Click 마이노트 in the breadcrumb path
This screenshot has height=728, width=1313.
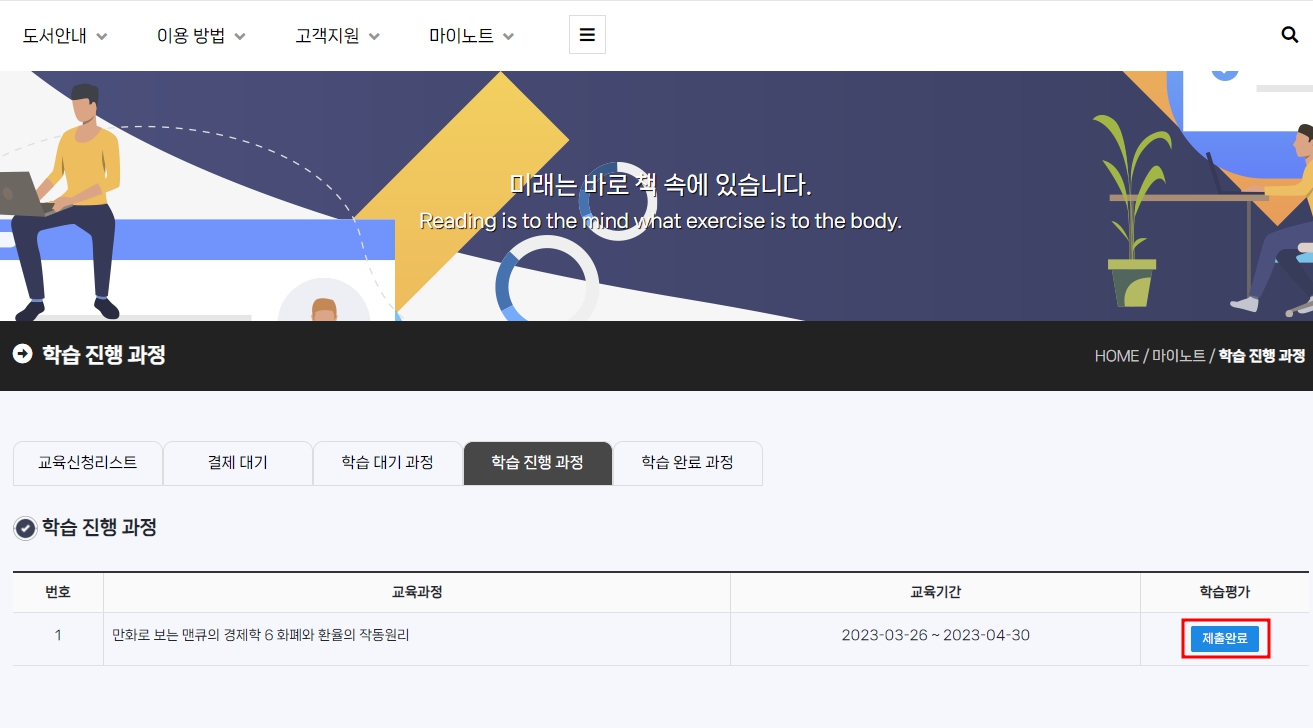click(1178, 356)
